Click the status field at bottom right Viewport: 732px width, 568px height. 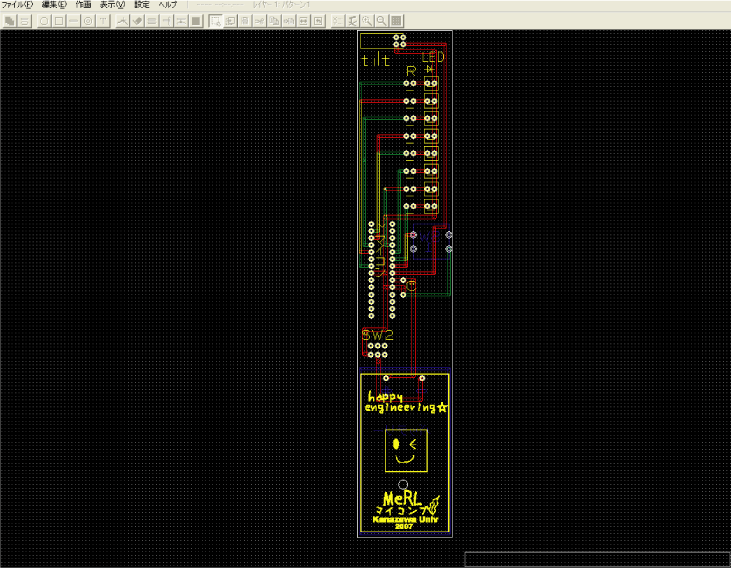click(x=597, y=559)
